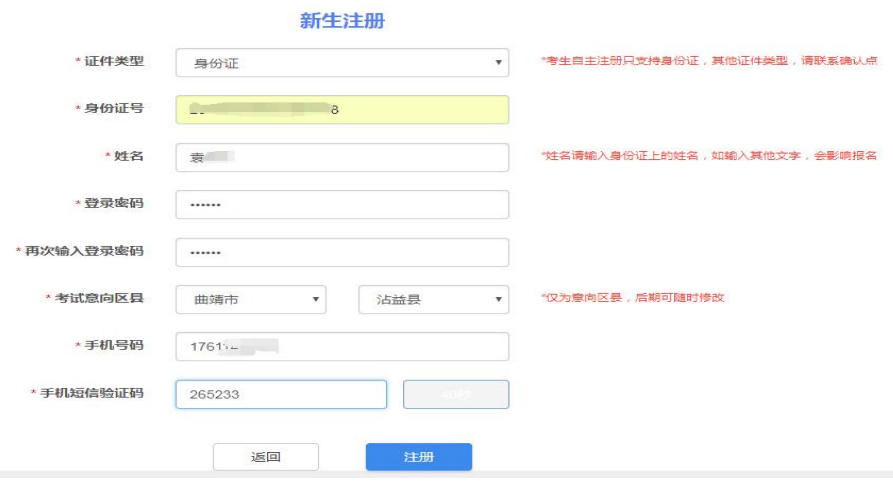This screenshot has height=491, width=893.
Task: Click the 手机短信验证码 field label
Action: click(91, 394)
